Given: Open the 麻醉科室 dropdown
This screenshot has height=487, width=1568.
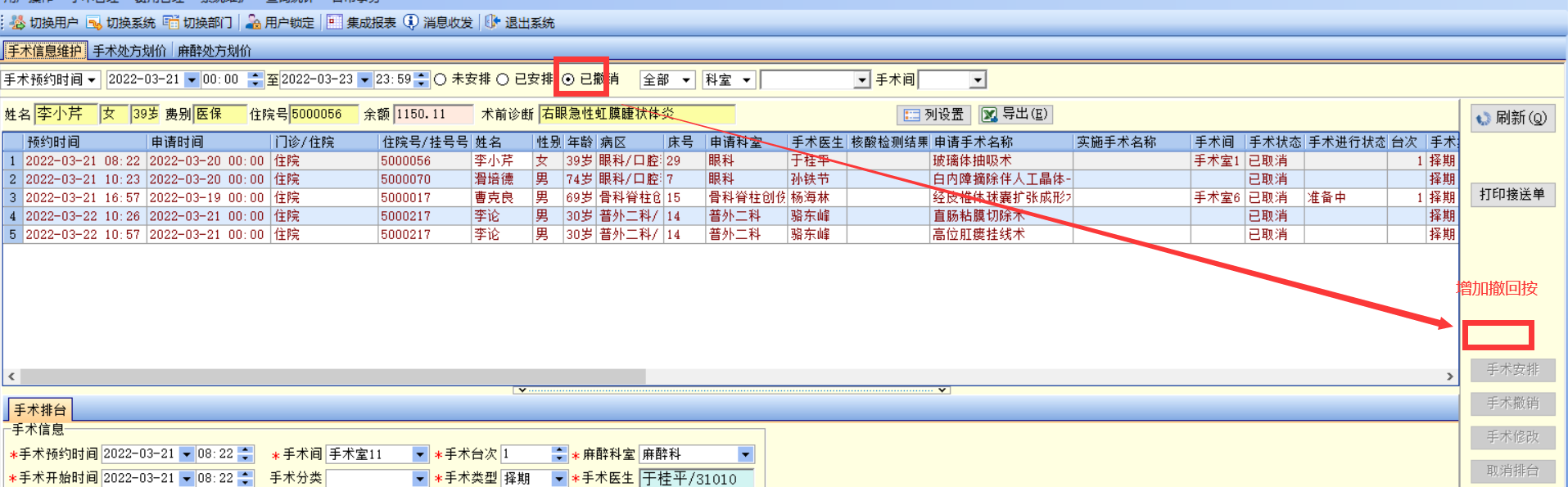Looking at the screenshot, I should click(745, 454).
